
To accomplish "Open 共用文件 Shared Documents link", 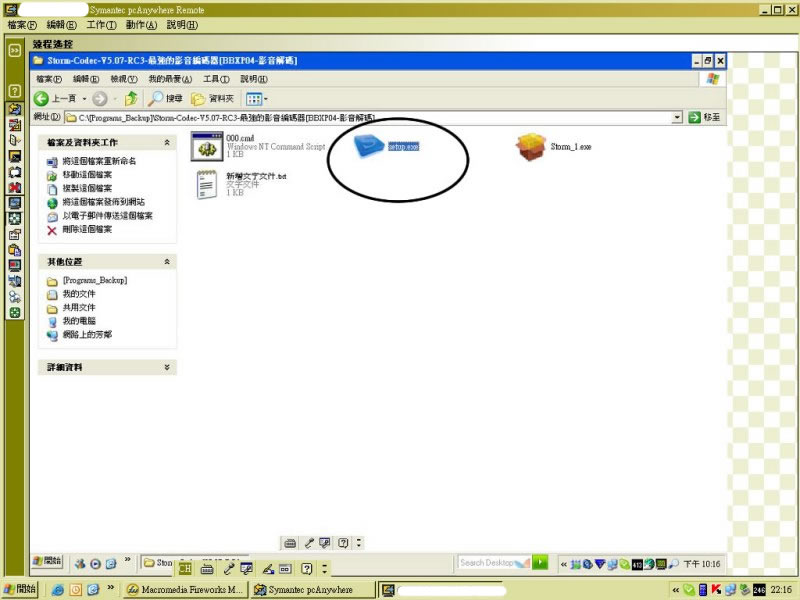I will pos(79,308).
